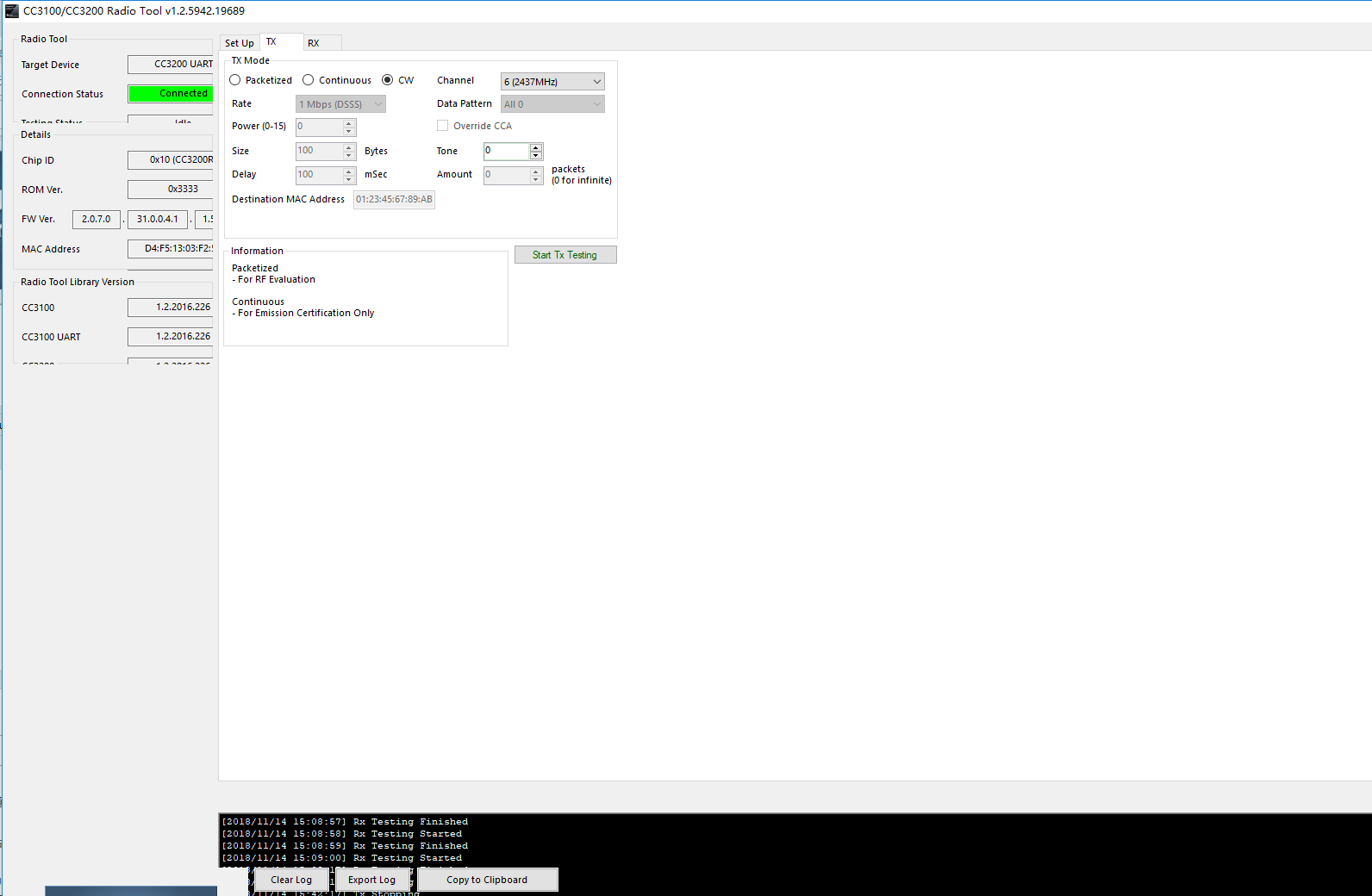Click Copy to Clipboard button
Image resolution: width=1372 pixels, height=896 pixels.
(488, 880)
